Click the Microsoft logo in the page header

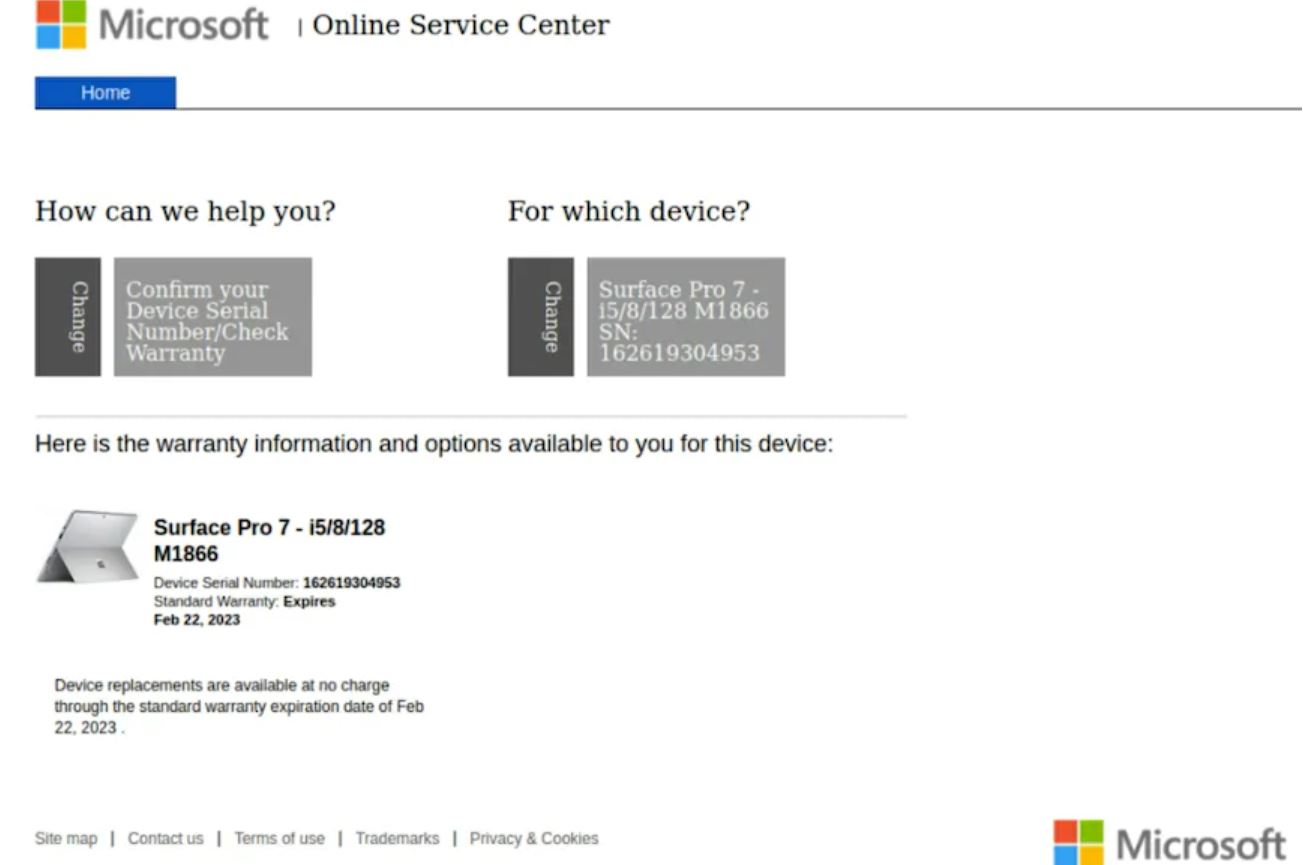150,26
